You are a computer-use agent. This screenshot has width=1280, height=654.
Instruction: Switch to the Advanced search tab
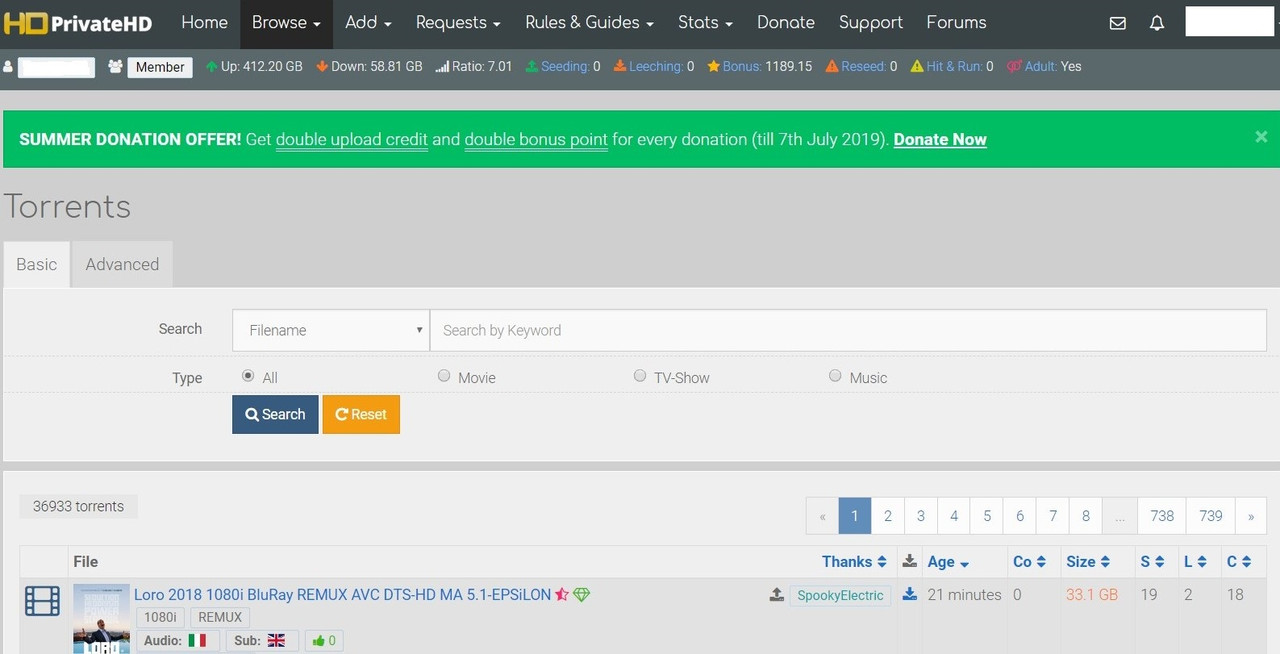[x=122, y=264]
